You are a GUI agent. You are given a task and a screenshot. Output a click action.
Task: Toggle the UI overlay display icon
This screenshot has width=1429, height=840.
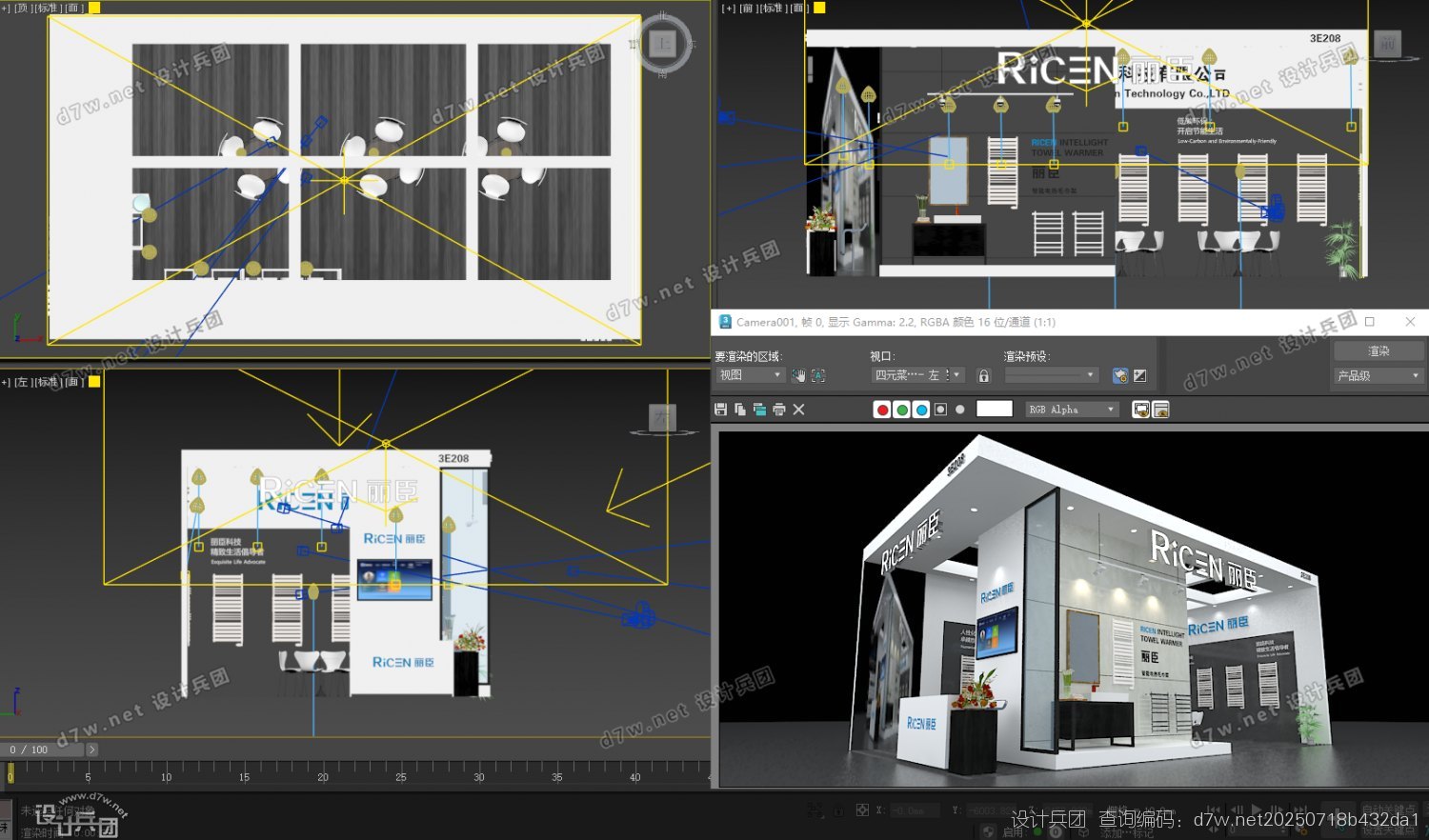pyautogui.click(x=1140, y=410)
